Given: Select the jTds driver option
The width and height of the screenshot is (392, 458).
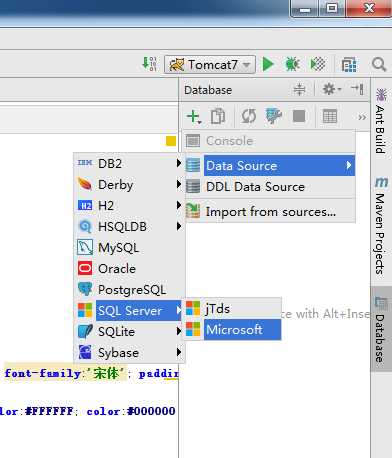Looking at the screenshot, I should (233, 308).
